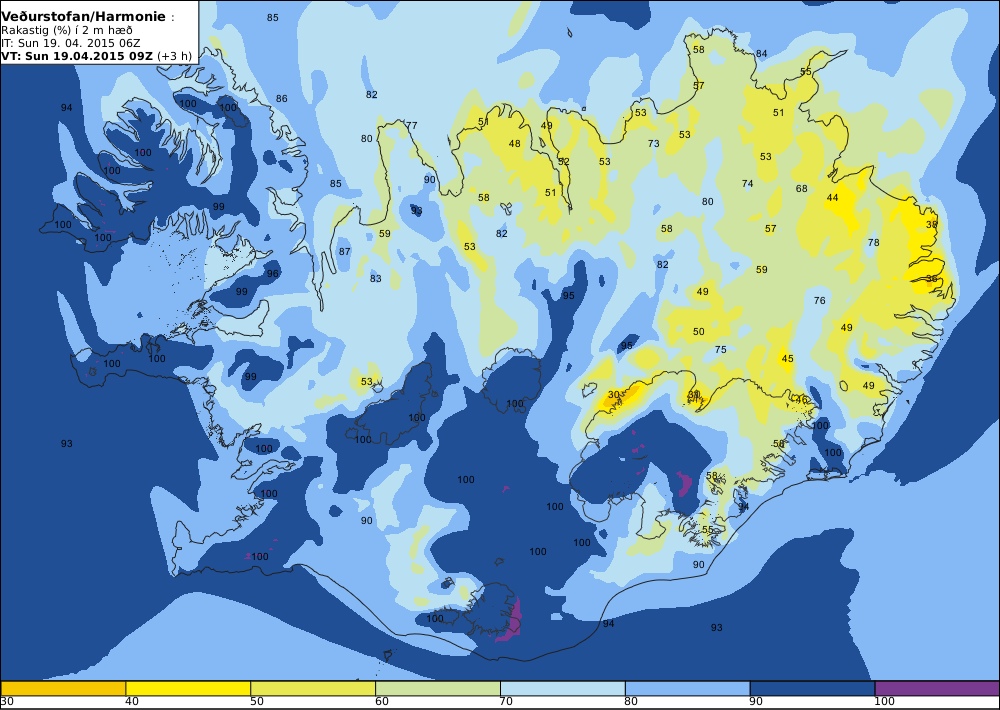
Task: Click the humidity value '96' on the map
Action: click(x=273, y=274)
